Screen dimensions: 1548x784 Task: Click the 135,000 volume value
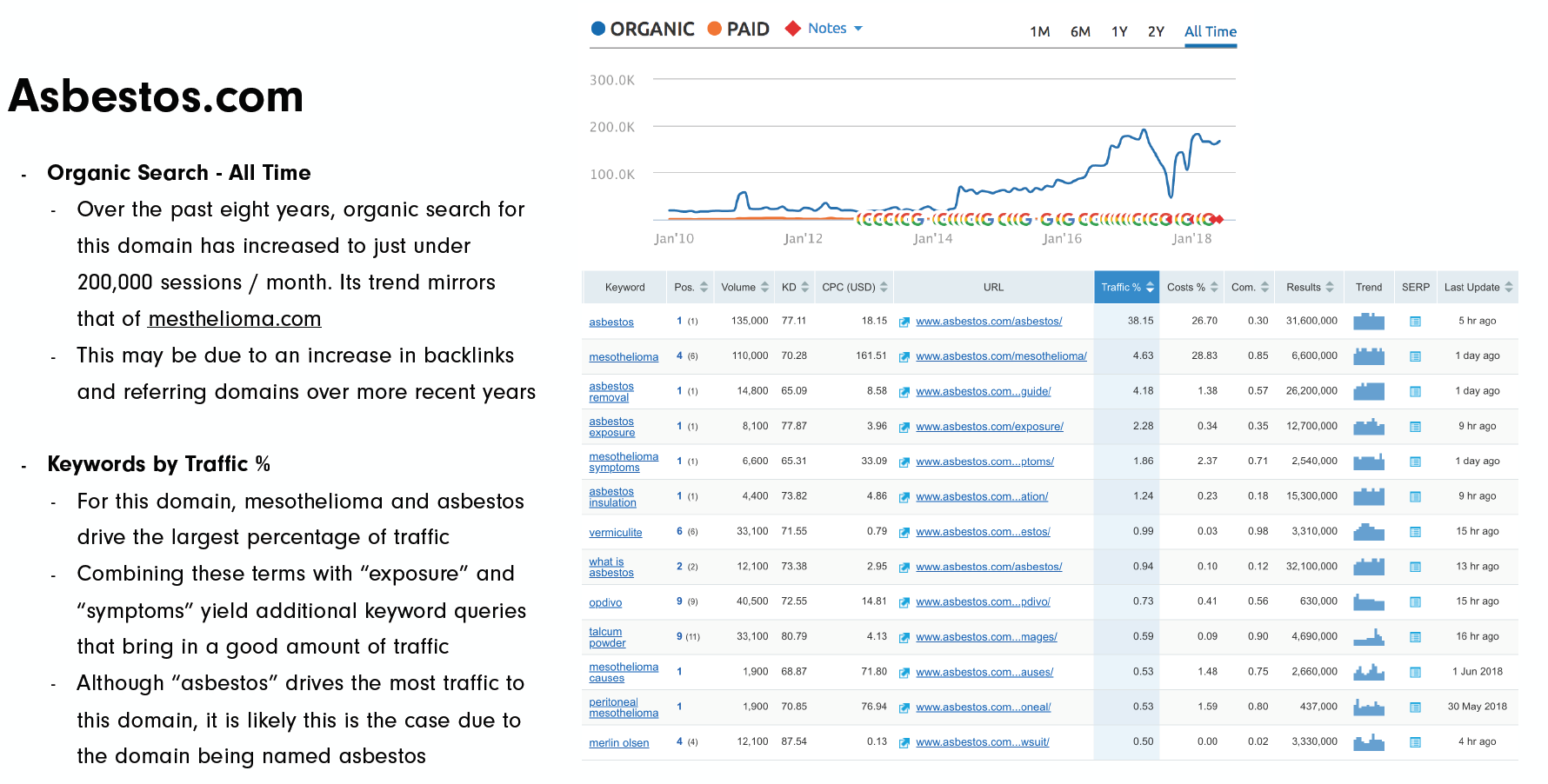[750, 321]
